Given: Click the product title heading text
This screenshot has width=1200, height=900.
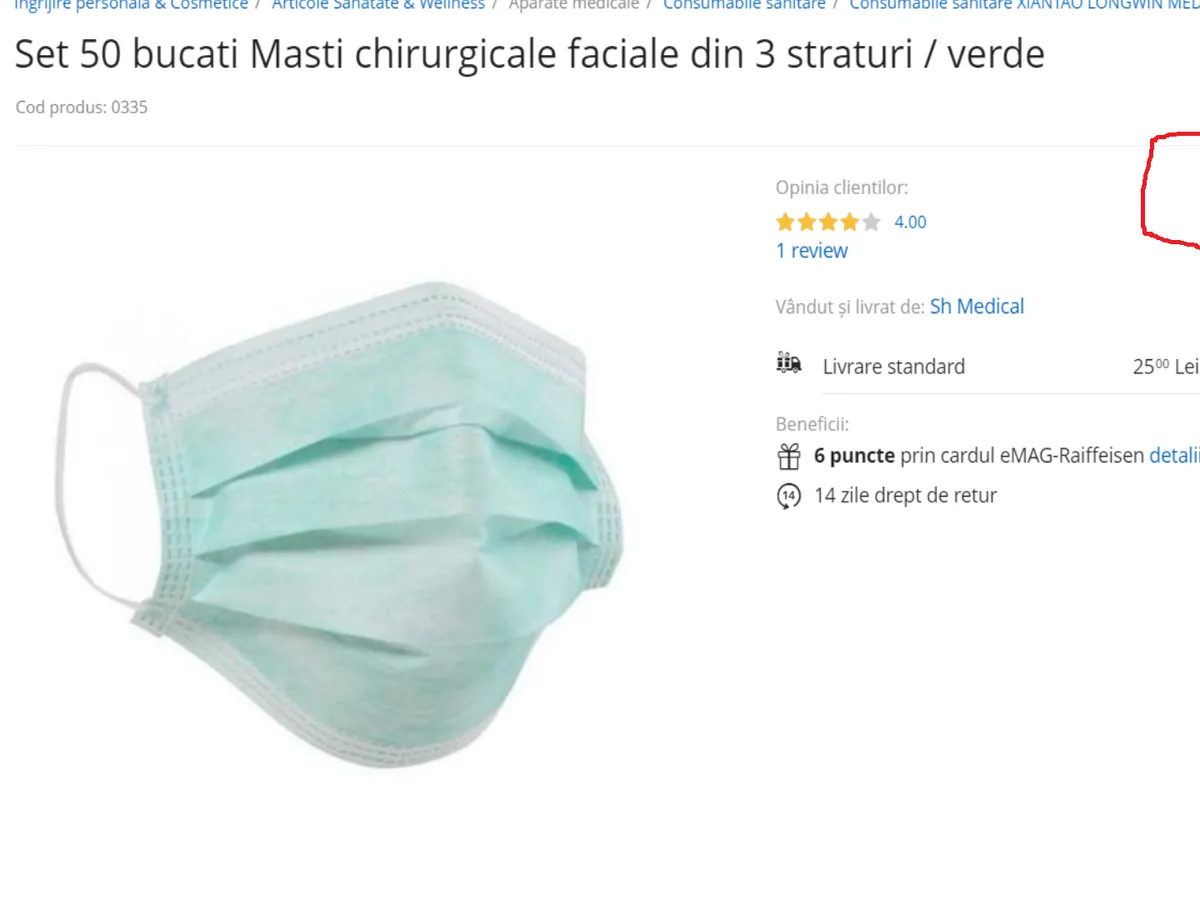Looking at the screenshot, I should pos(529,54).
